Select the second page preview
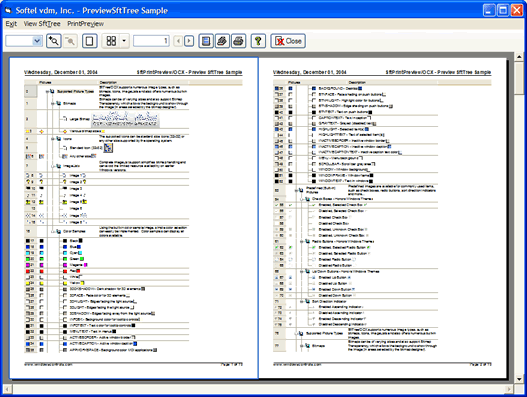Viewport: 527px width, 397px height. click(382, 217)
